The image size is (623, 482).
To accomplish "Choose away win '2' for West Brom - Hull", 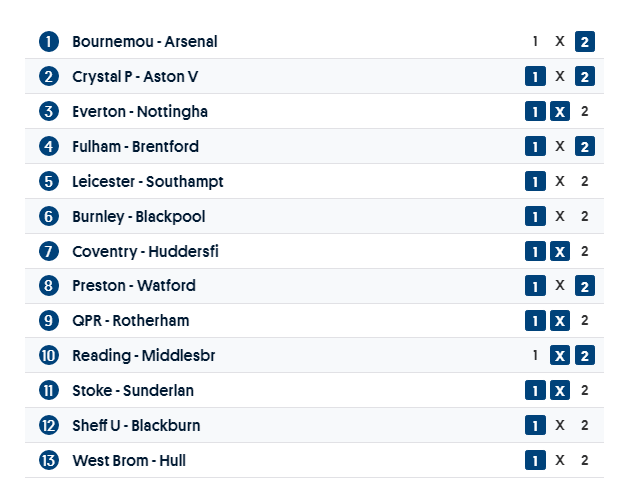I will [585, 460].
